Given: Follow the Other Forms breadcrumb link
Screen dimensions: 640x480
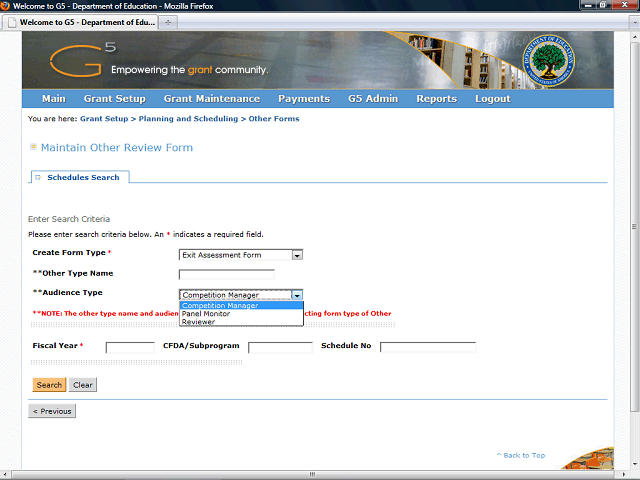Looking at the screenshot, I should pos(274,119).
